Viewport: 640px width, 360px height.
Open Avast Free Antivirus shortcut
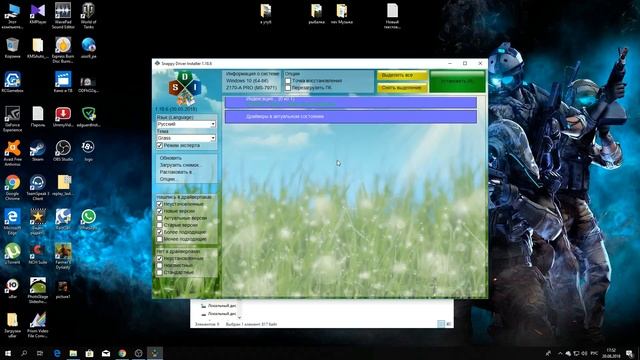click(13, 153)
